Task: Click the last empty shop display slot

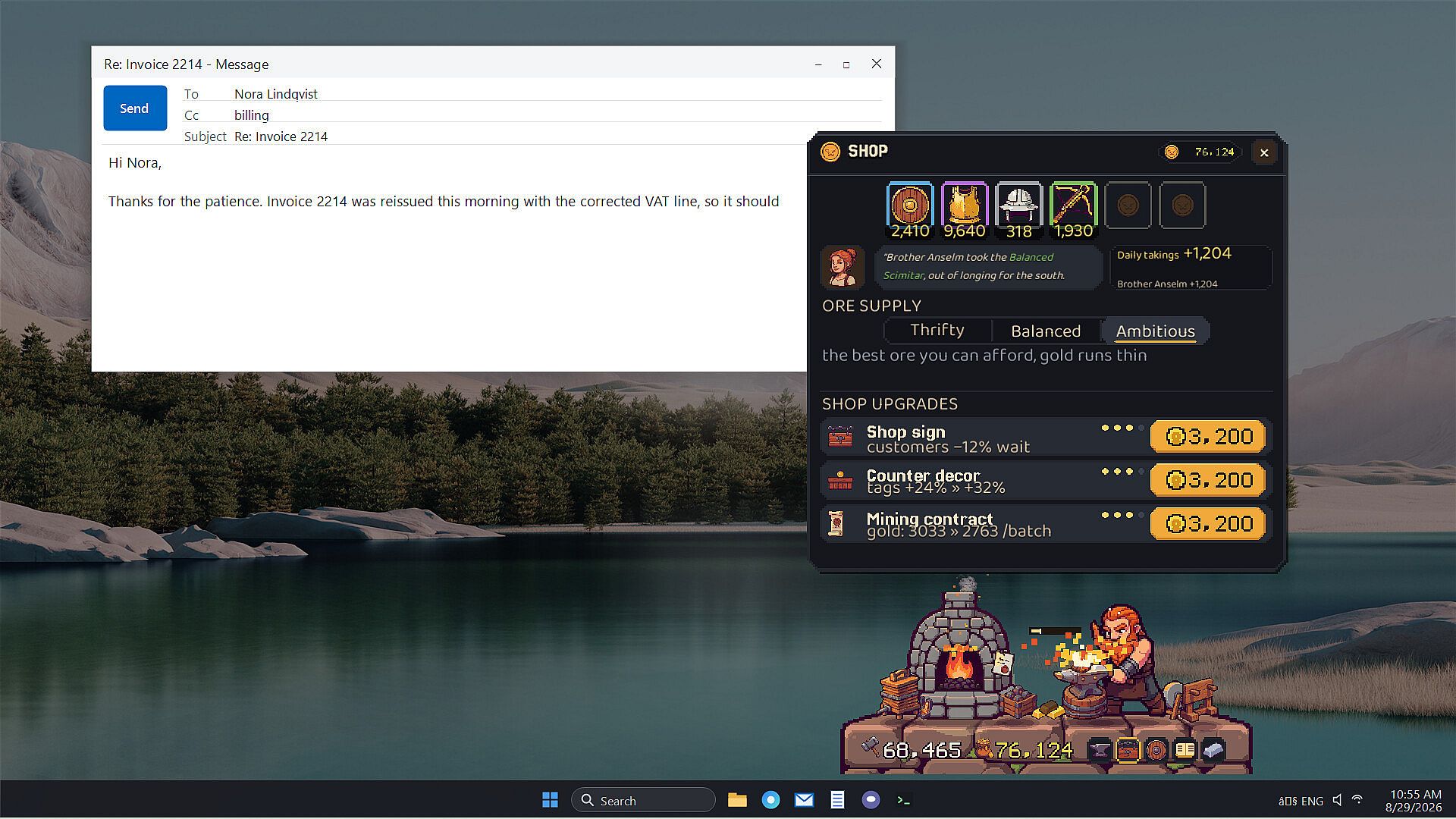Action: (x=1183, y=206)
